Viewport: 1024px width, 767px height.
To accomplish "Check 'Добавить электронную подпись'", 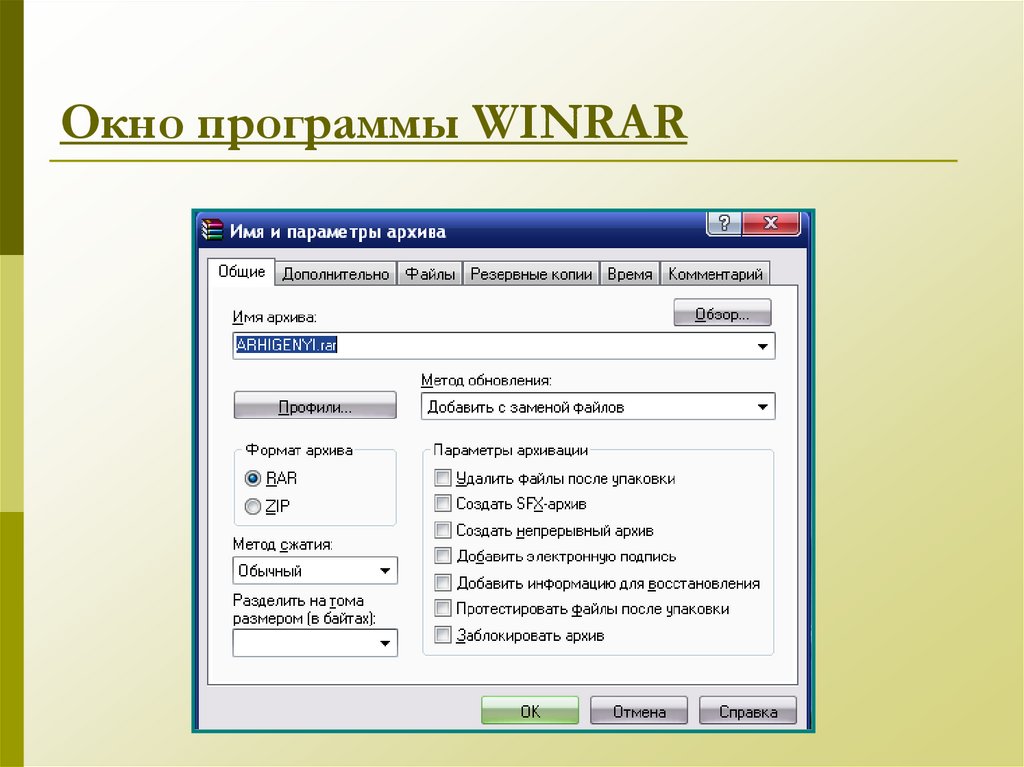I will point(443,556).
